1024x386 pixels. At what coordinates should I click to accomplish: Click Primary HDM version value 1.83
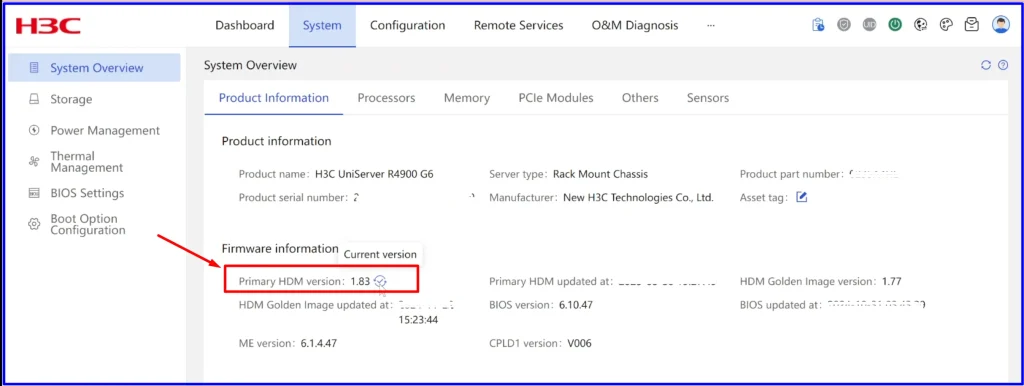click(360, 281)
